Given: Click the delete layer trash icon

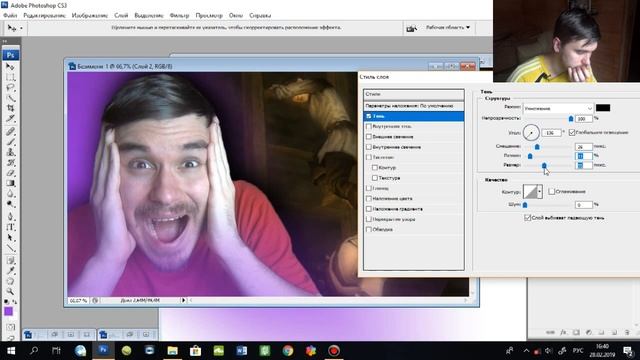Looking at the screenshot, I should click(627, 332).
